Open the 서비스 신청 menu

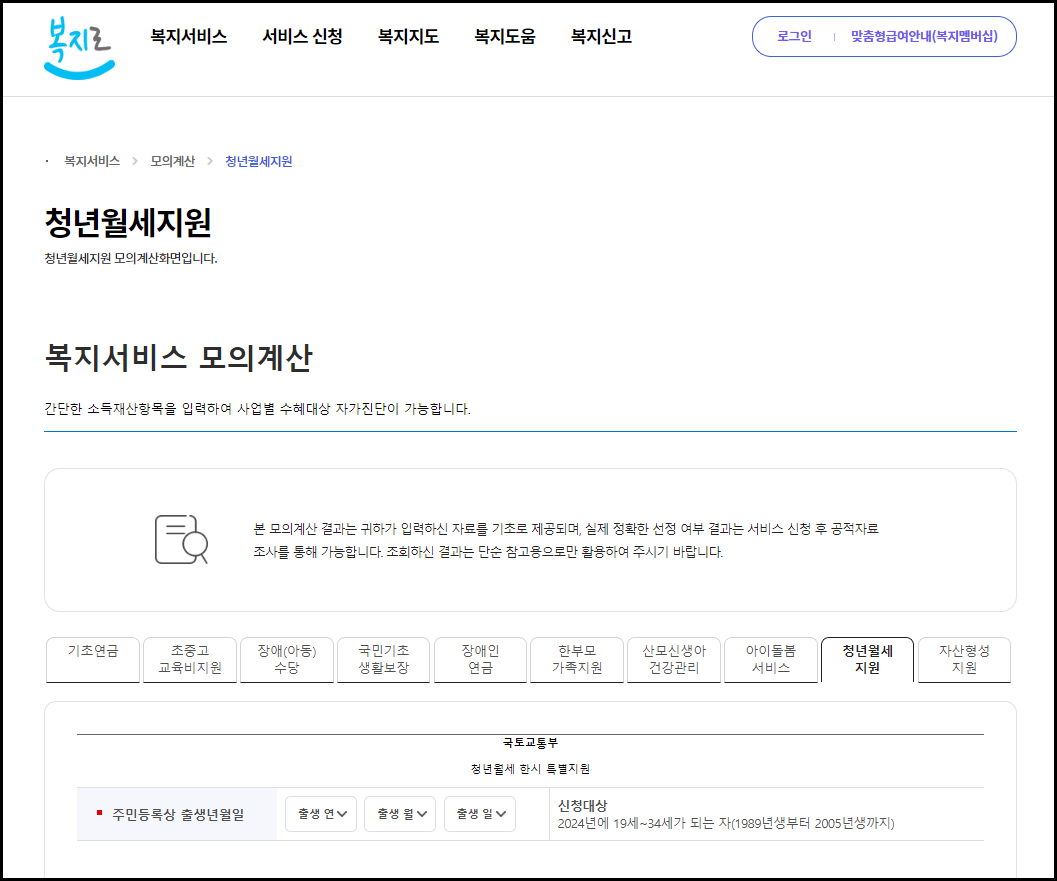click(302, 36)
